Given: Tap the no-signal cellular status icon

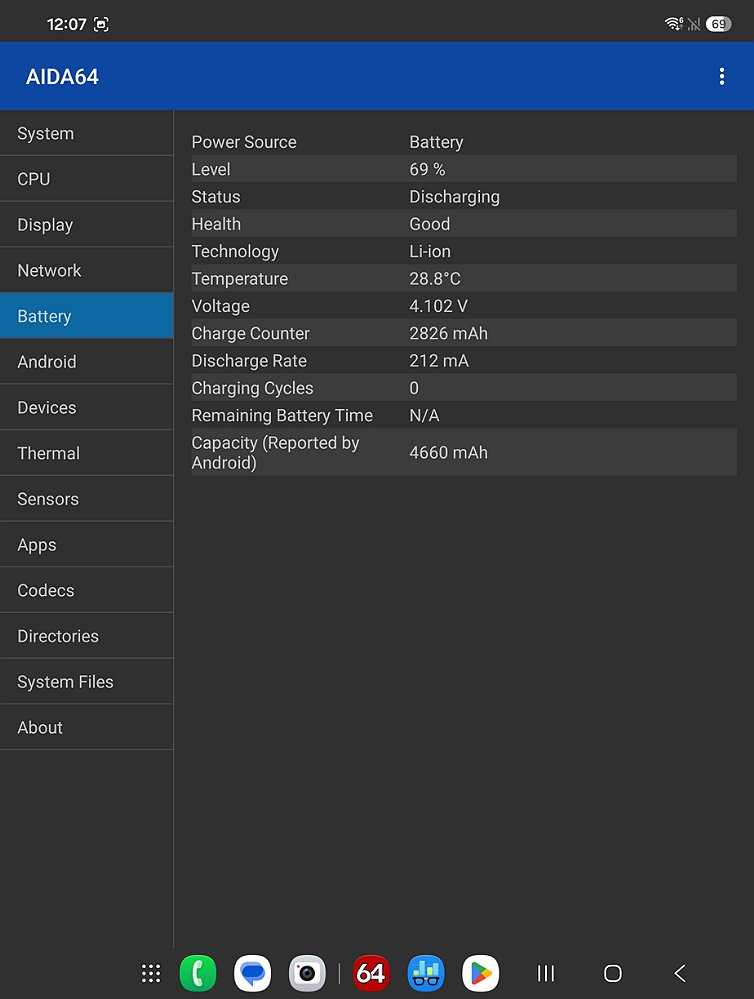Looking at the screenshot, I should tap(694, 24).
